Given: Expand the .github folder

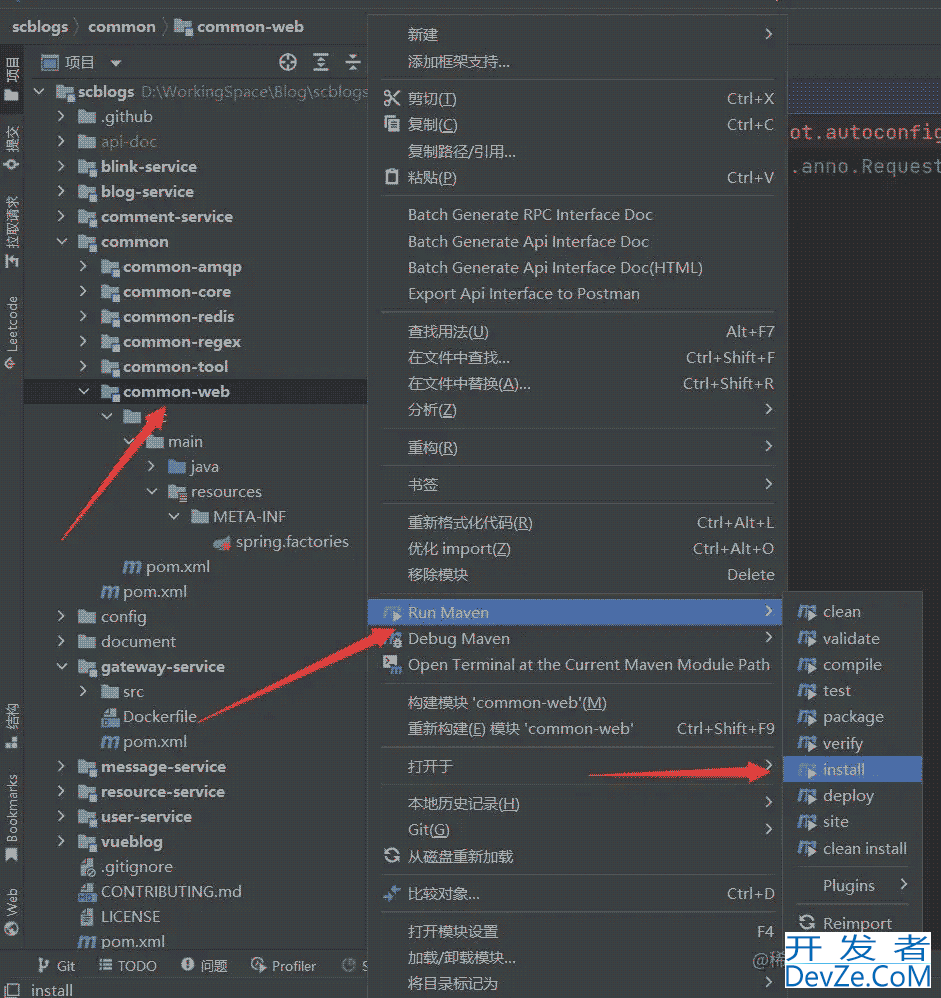Looking at the screenshot, I should click(61, 116).
